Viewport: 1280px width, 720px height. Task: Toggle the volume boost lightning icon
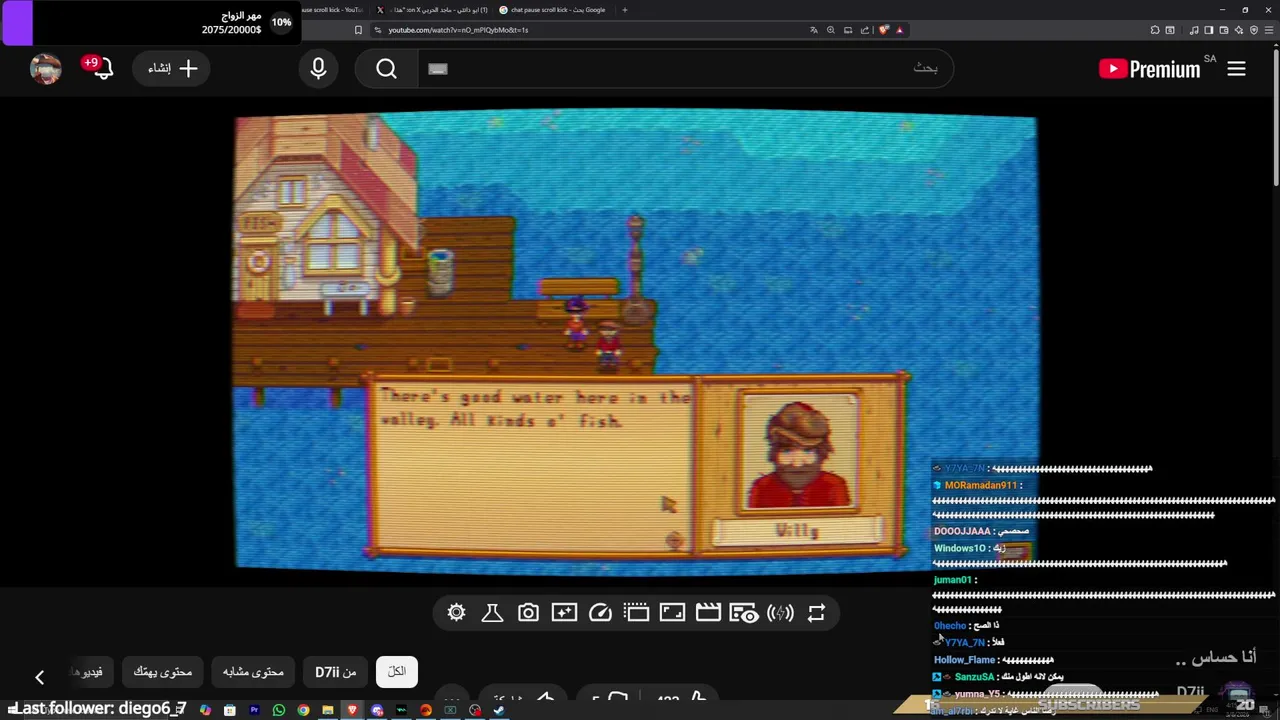(x=780, y=613)
